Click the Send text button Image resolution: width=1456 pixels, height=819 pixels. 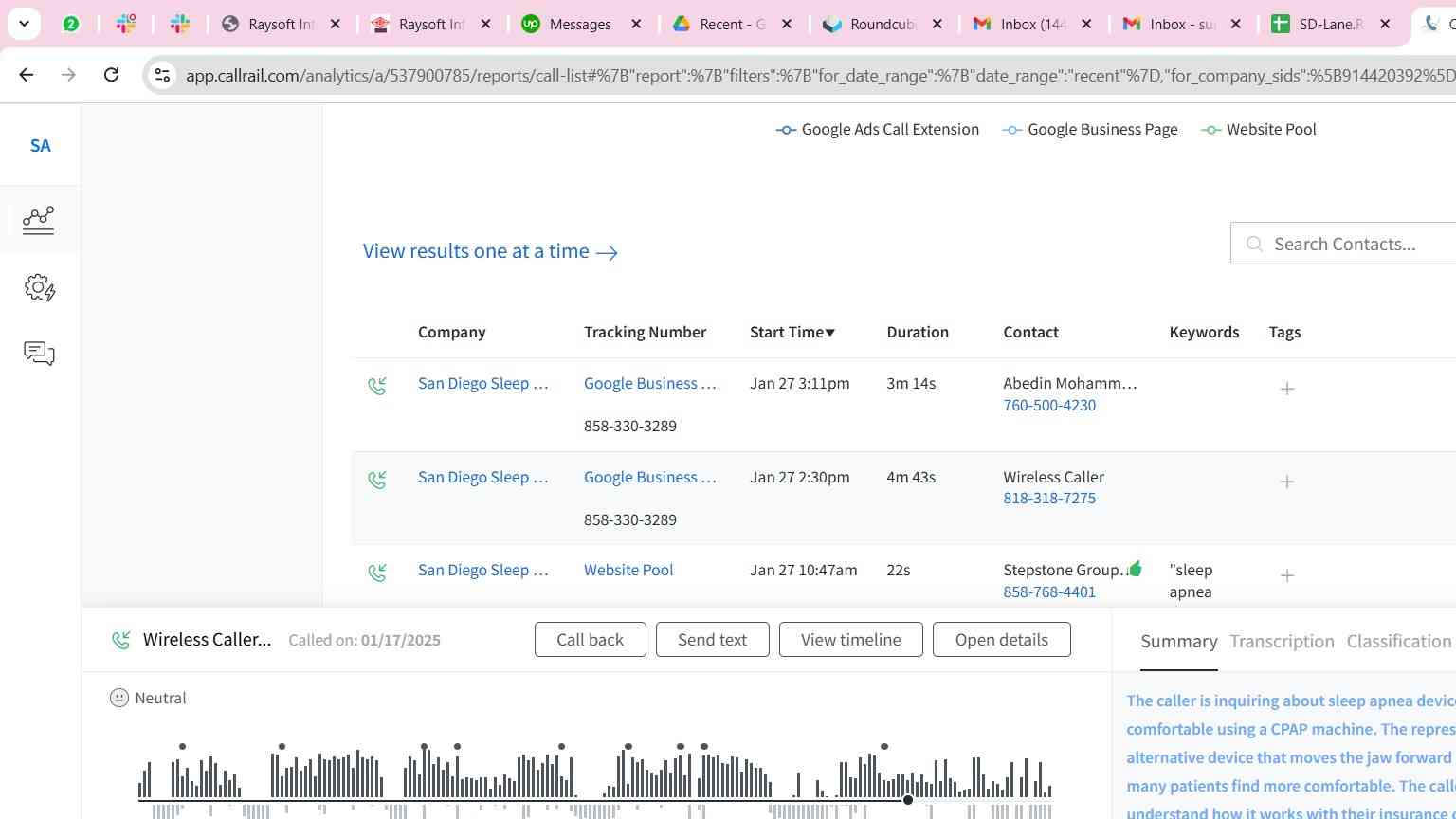click(x=712, y=640)
